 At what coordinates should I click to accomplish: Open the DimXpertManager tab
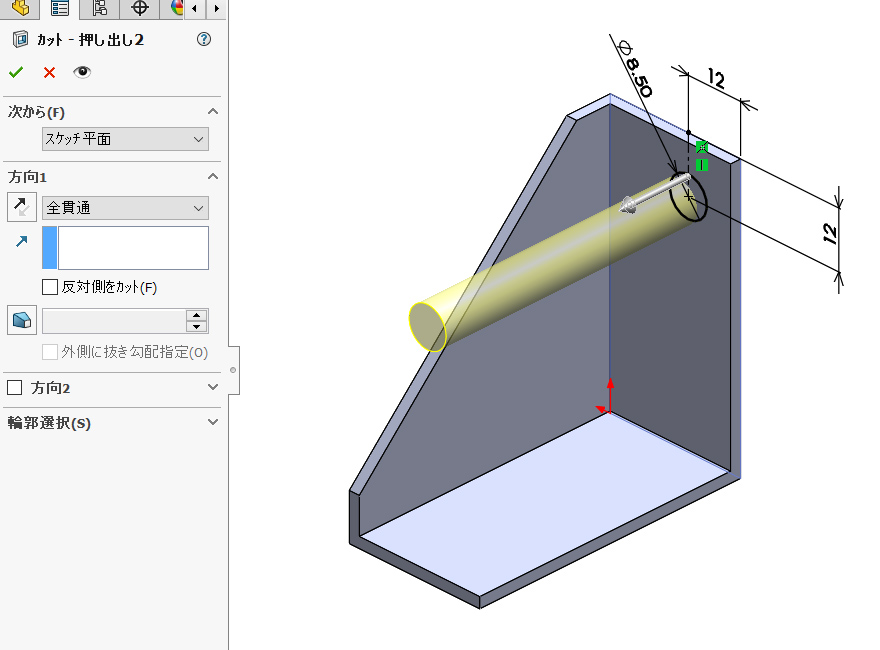[x=140, y=9]
